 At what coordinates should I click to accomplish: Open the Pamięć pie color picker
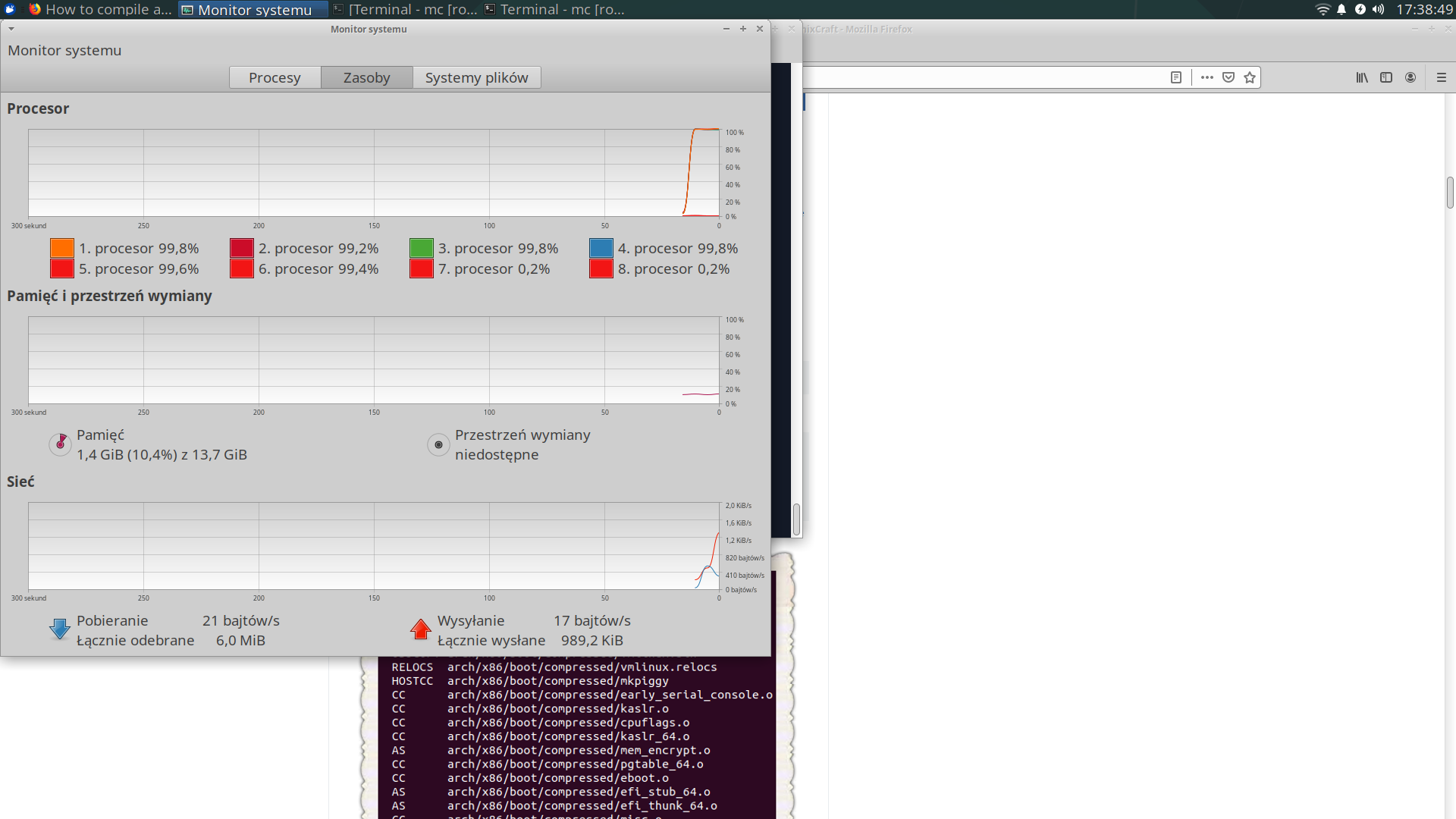[x=60, y=444]
